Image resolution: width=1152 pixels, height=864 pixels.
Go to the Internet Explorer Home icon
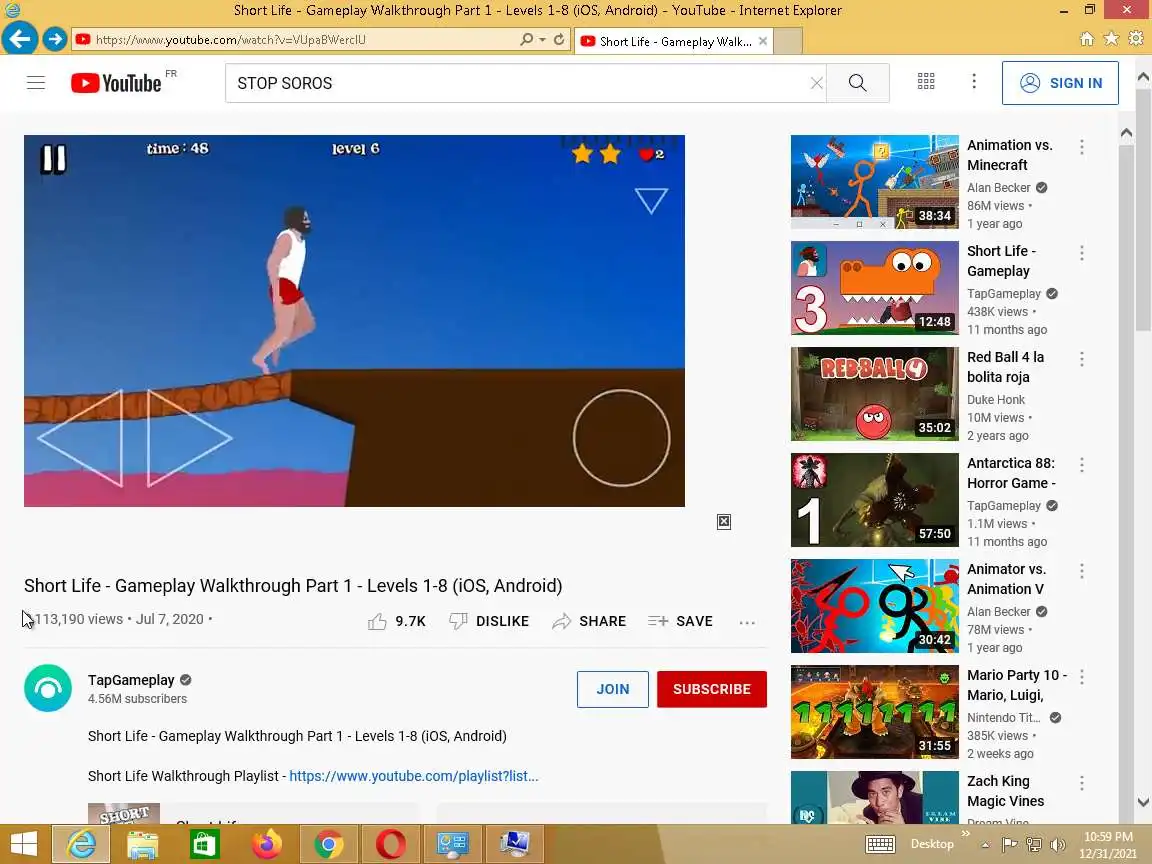coord(1087,39)
